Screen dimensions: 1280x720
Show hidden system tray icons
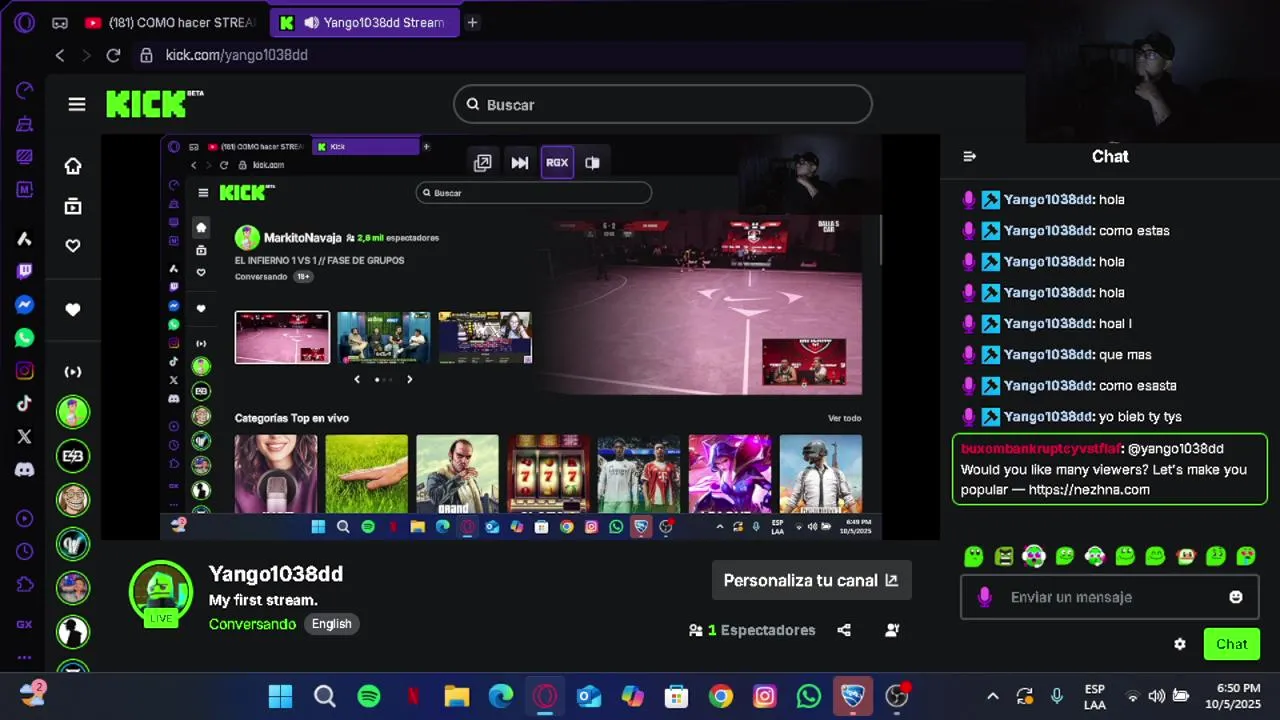point(993,696)
